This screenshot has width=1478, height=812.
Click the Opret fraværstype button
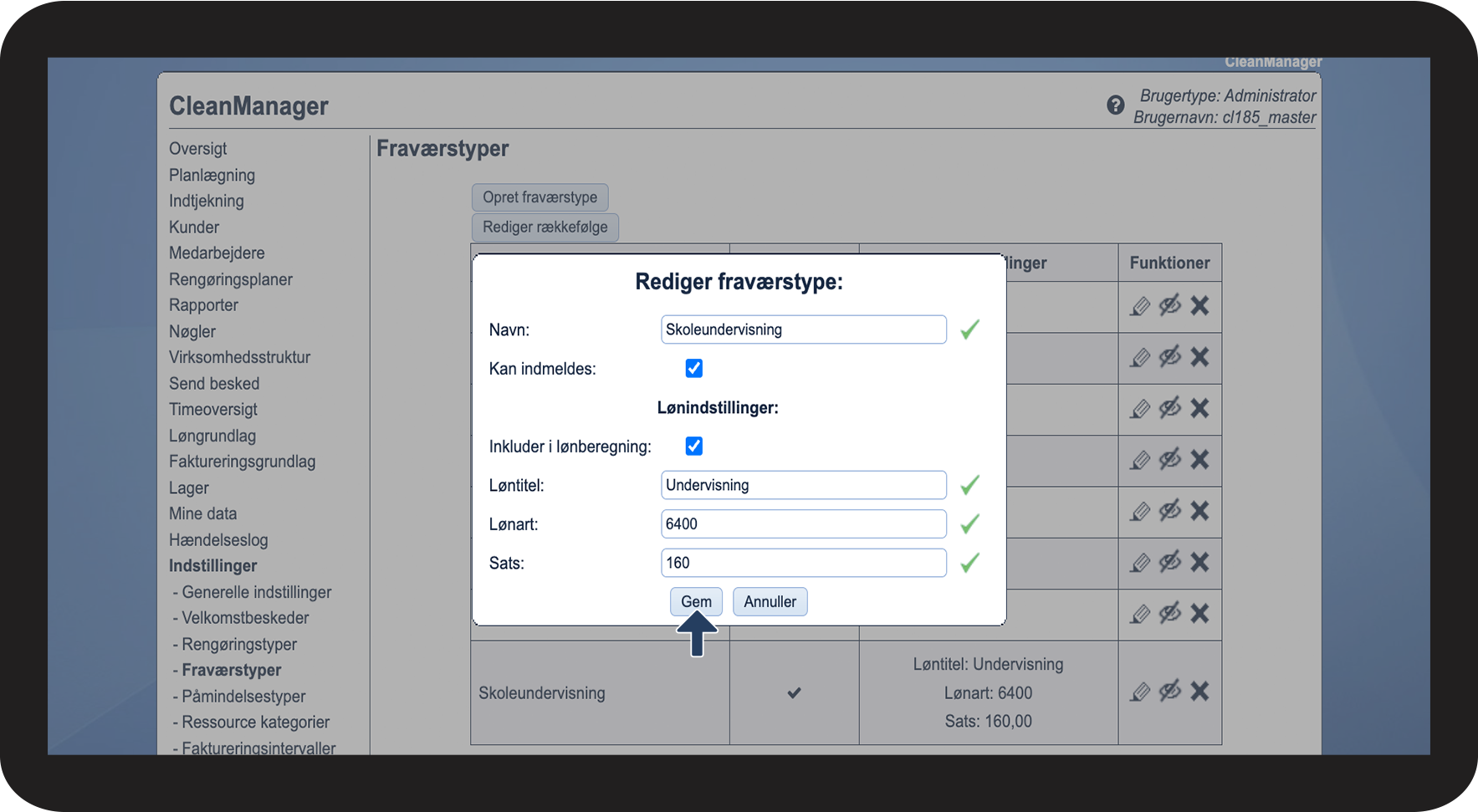(x=540, y=197)
